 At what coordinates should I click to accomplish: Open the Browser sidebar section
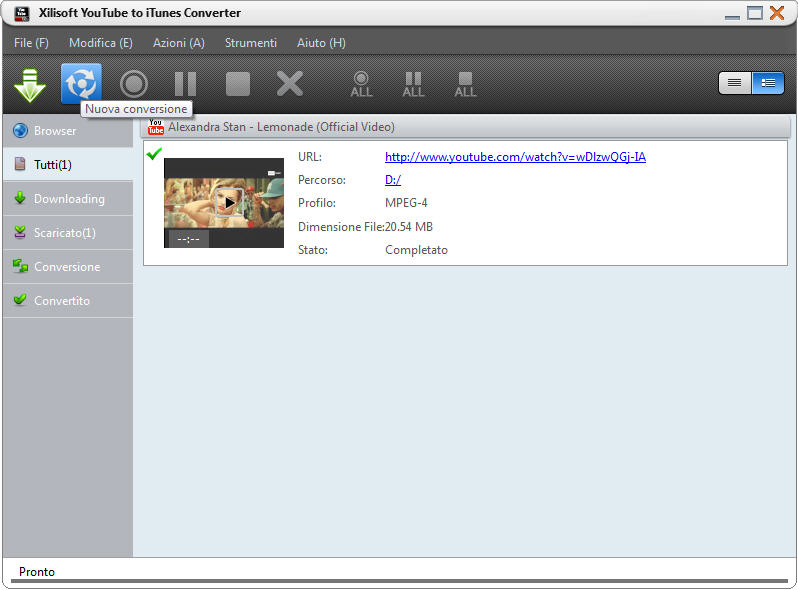[68, 131]
